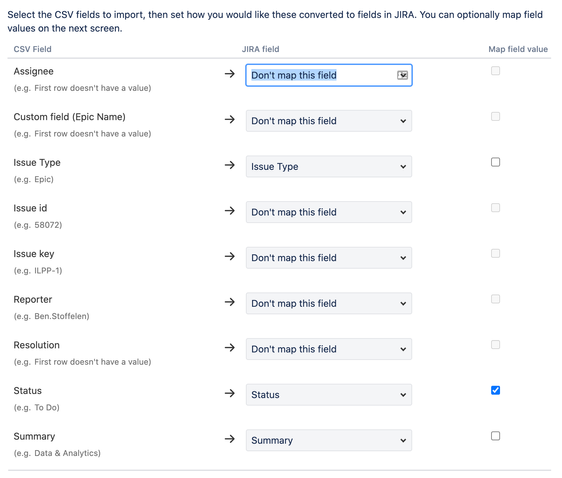Click the Map field value column header
Screen dimensions: 562x478
click(x=518, y=49)
